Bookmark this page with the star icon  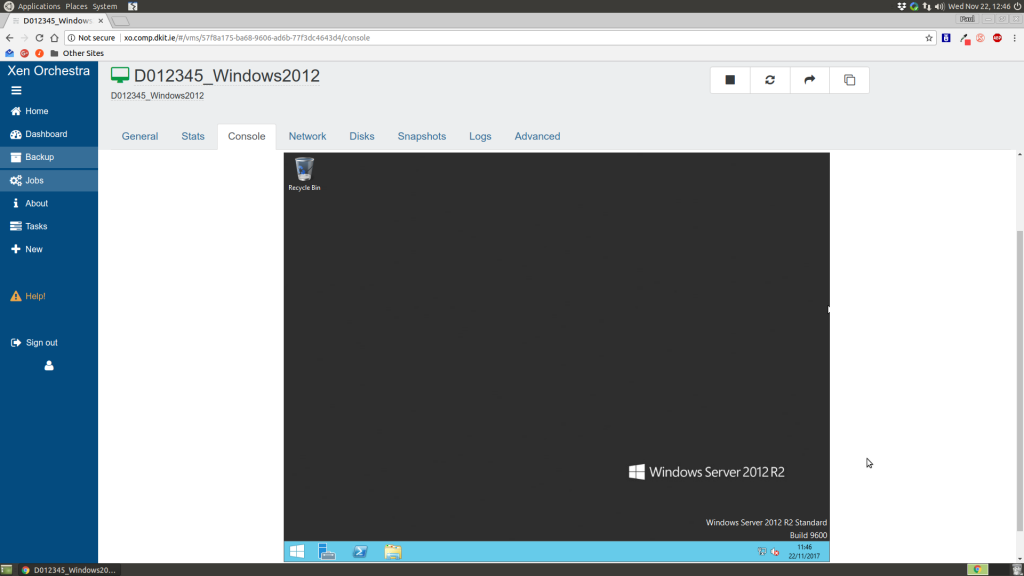click(929, 38)
